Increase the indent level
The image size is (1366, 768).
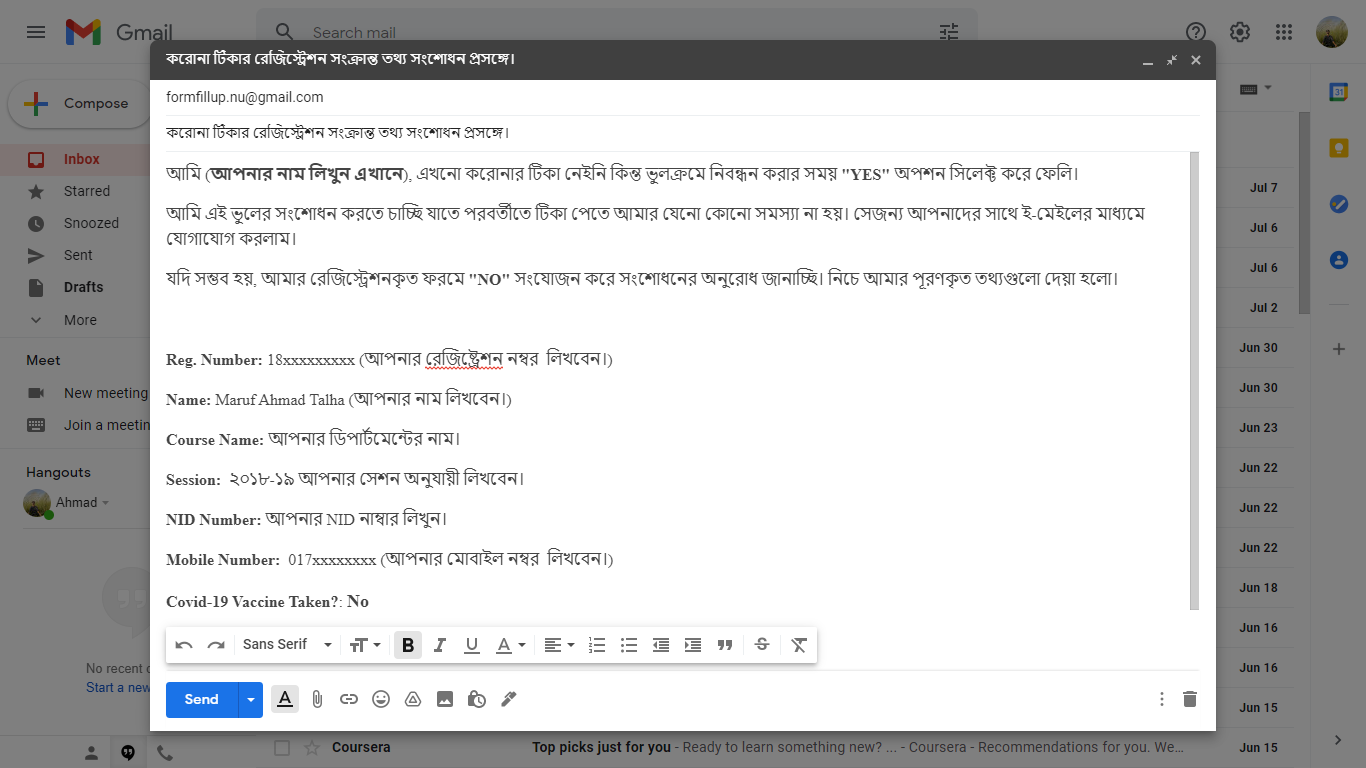693,645
